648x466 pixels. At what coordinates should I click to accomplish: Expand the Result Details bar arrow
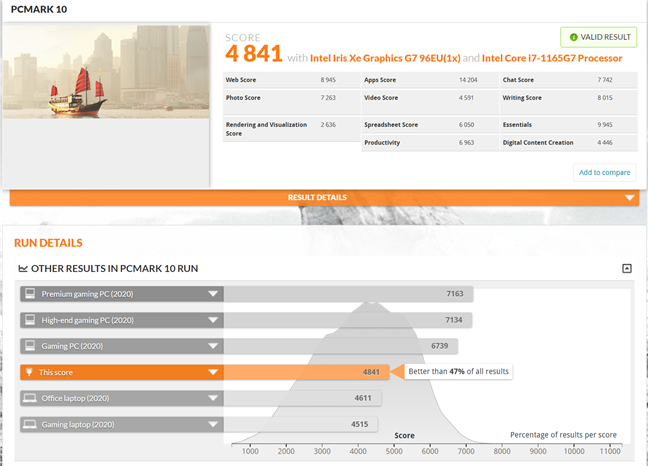[629, 198]
